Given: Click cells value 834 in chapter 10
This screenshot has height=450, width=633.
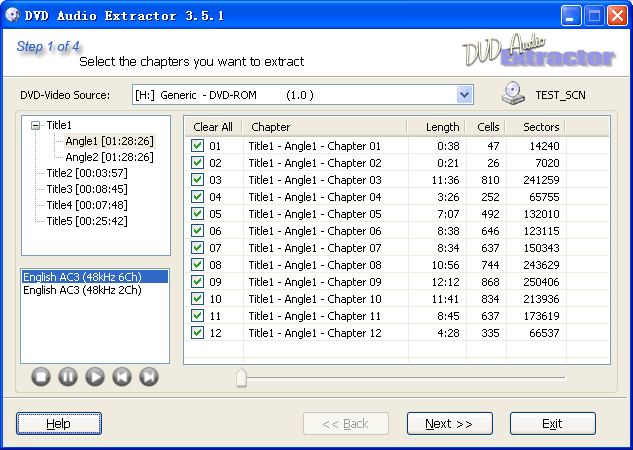Looking at the screenshot, I should [x=490, y=299].
